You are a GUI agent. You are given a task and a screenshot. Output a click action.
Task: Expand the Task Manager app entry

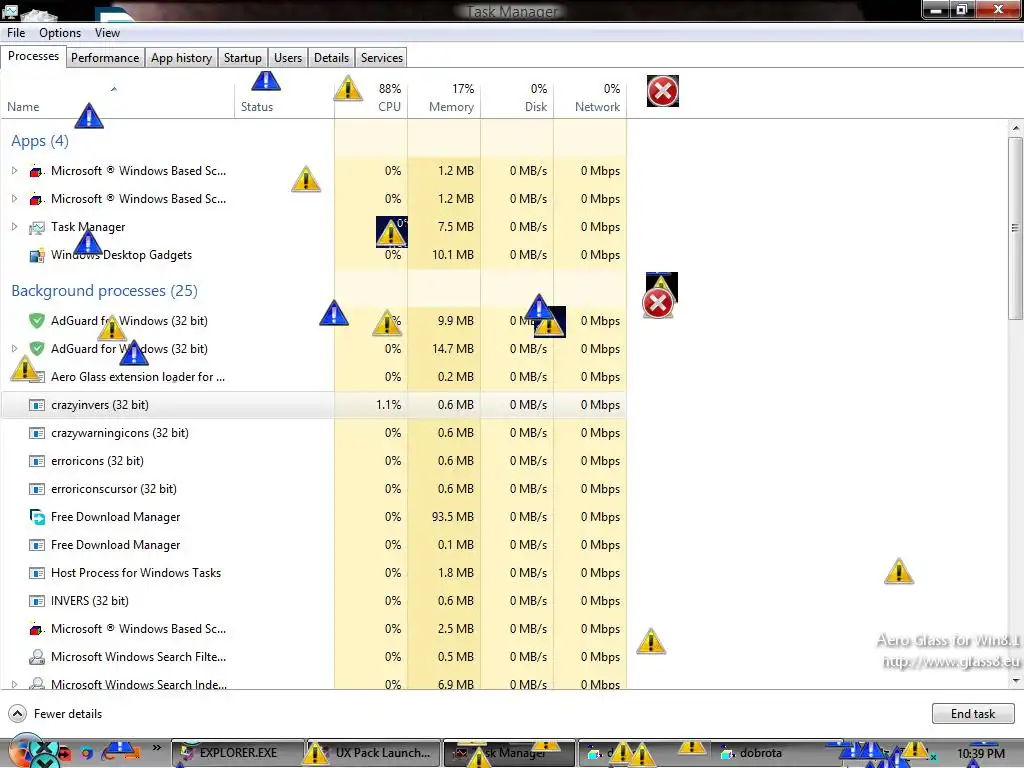[14, 227]
